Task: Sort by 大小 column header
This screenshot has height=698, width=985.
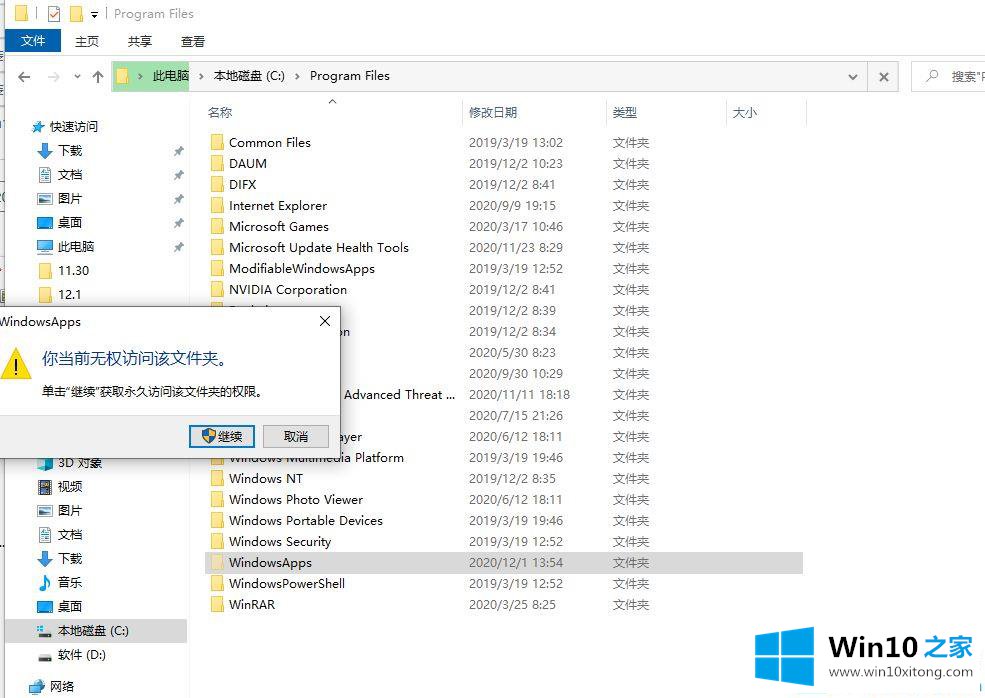Action: pos(744,112)
